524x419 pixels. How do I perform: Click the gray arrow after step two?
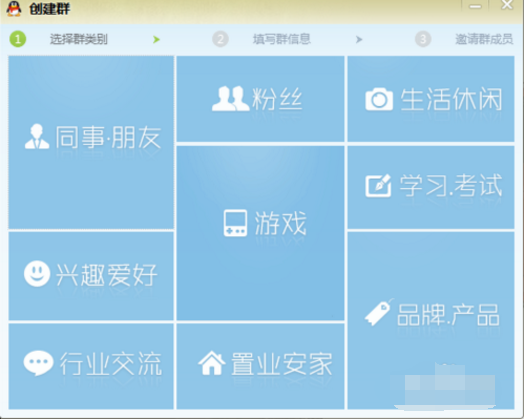coord(359,39)
